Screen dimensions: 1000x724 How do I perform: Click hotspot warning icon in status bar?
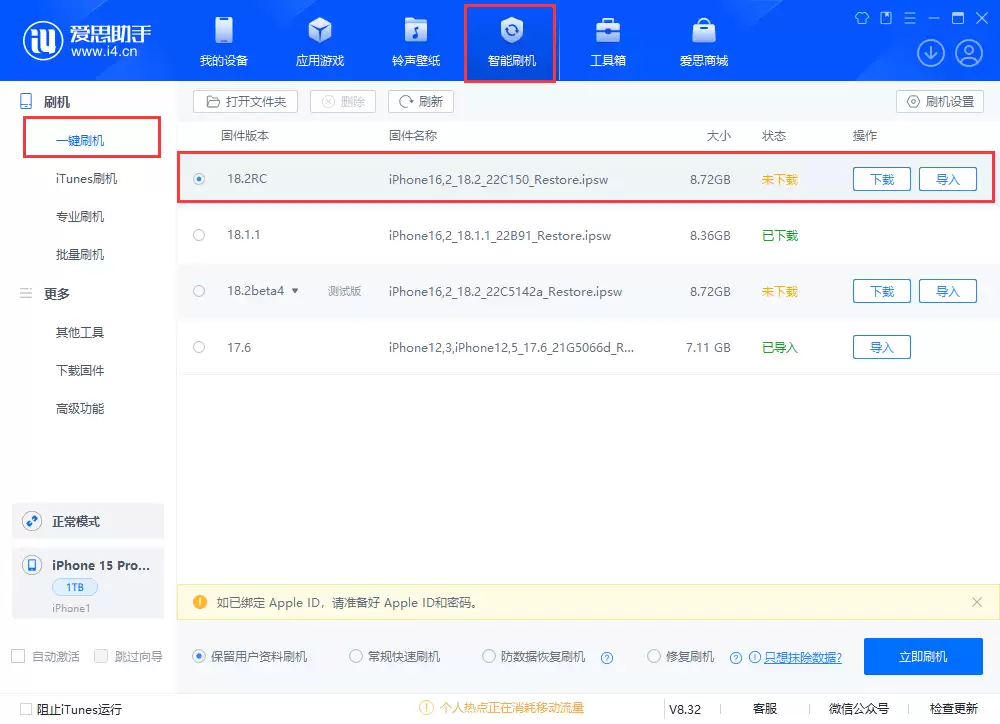coord(426,707)
